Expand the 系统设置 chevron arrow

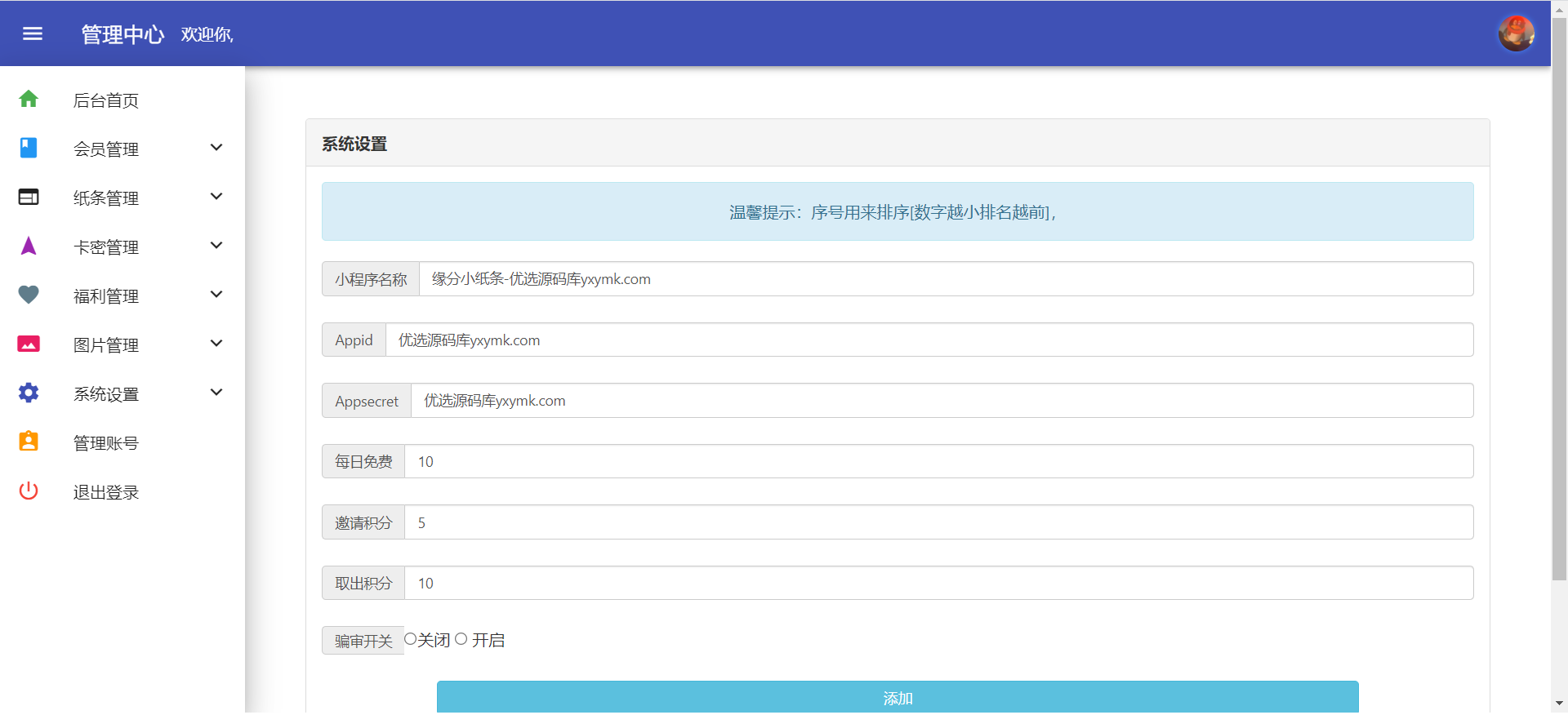(216, 393)
